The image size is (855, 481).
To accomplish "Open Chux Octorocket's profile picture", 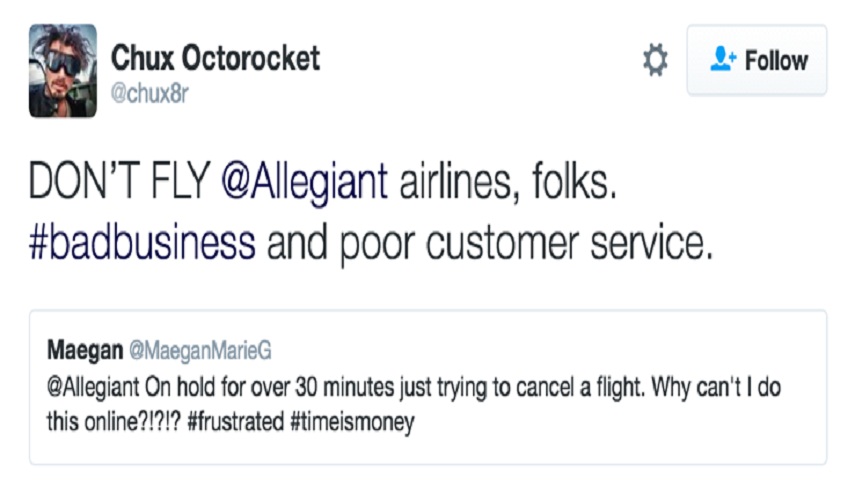I will (x=63, y=71).
